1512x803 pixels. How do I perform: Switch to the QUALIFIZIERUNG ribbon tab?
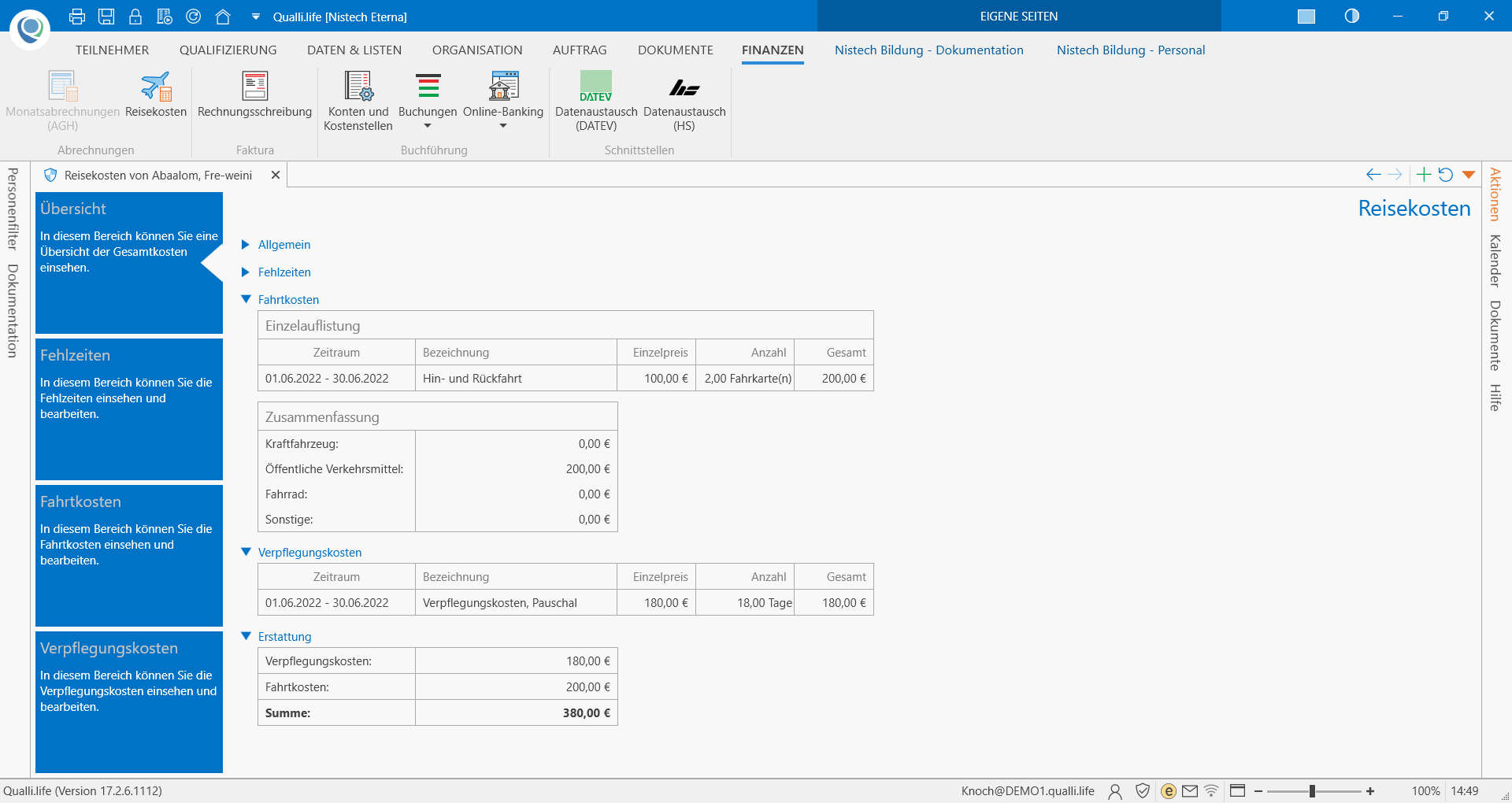tap(228, 50)
